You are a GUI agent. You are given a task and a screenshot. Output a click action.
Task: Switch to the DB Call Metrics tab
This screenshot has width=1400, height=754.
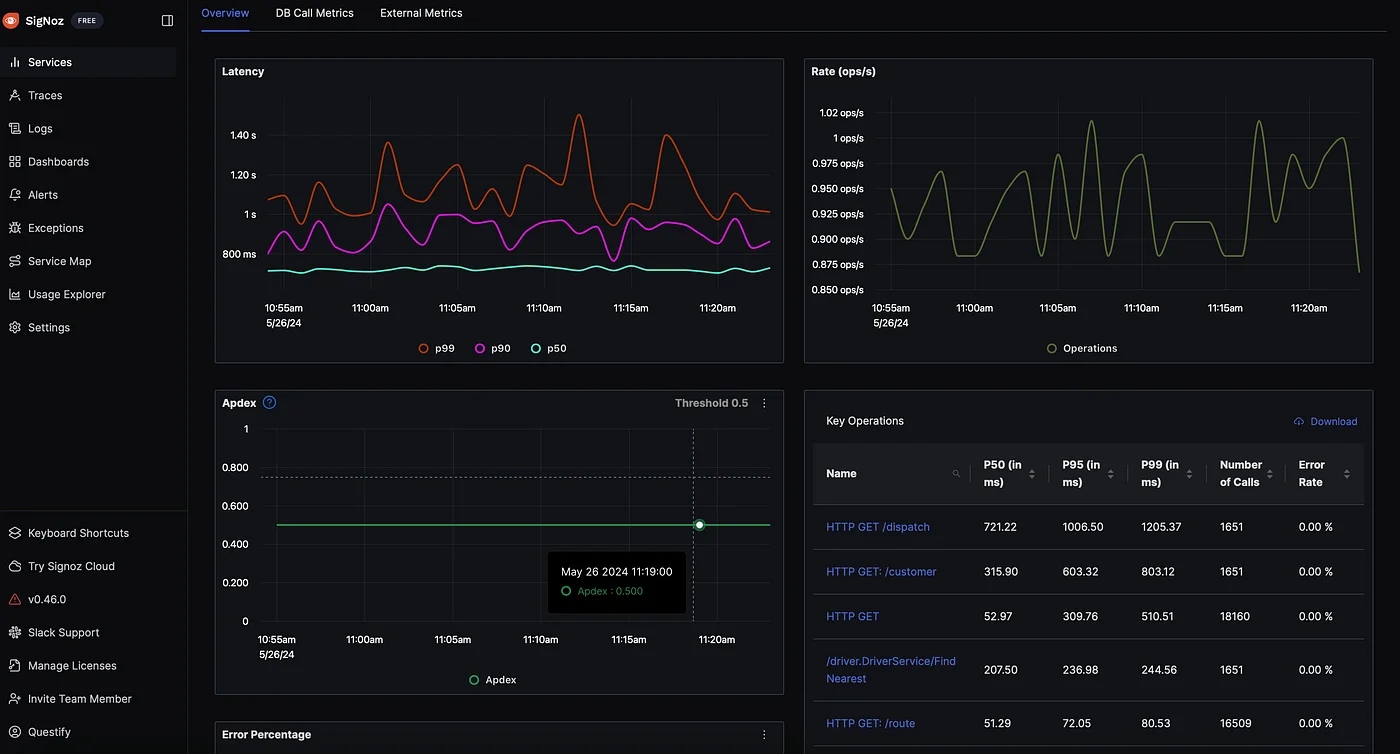[314, 13]
